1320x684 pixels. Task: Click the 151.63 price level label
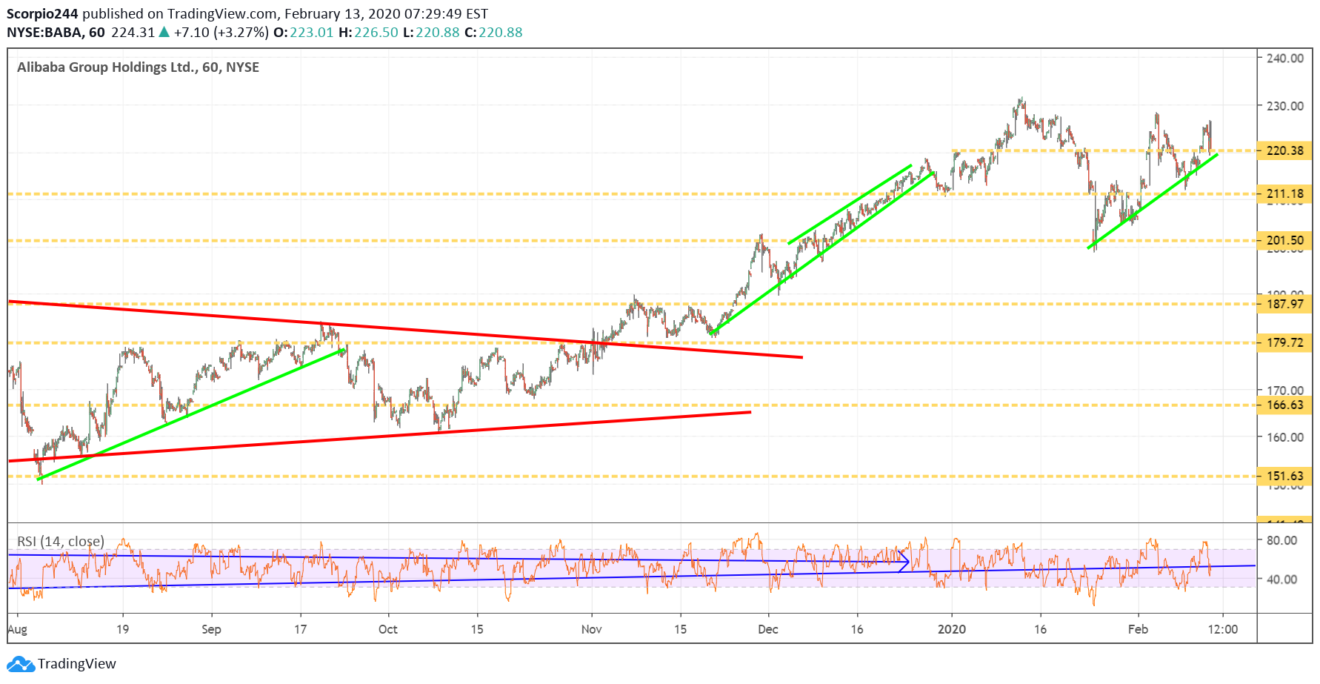1283,476
